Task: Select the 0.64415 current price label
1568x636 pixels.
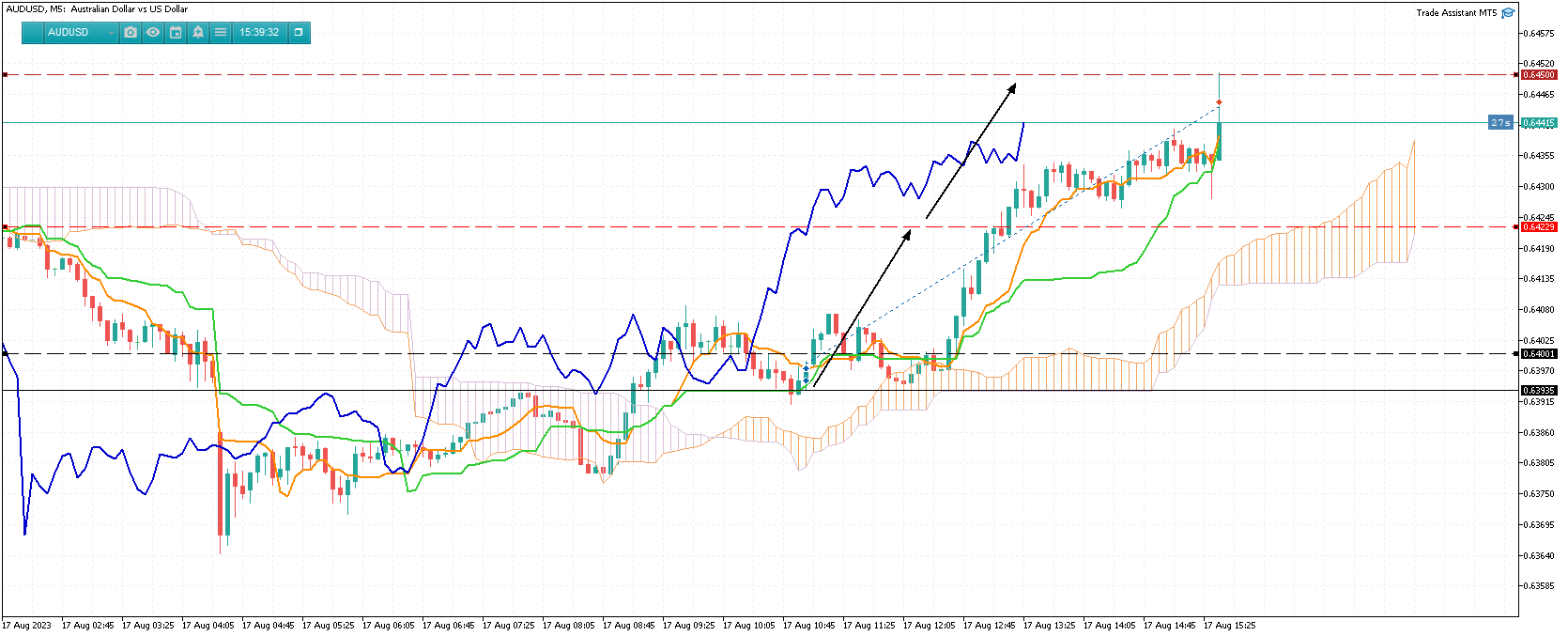Action: [1538, 123]
